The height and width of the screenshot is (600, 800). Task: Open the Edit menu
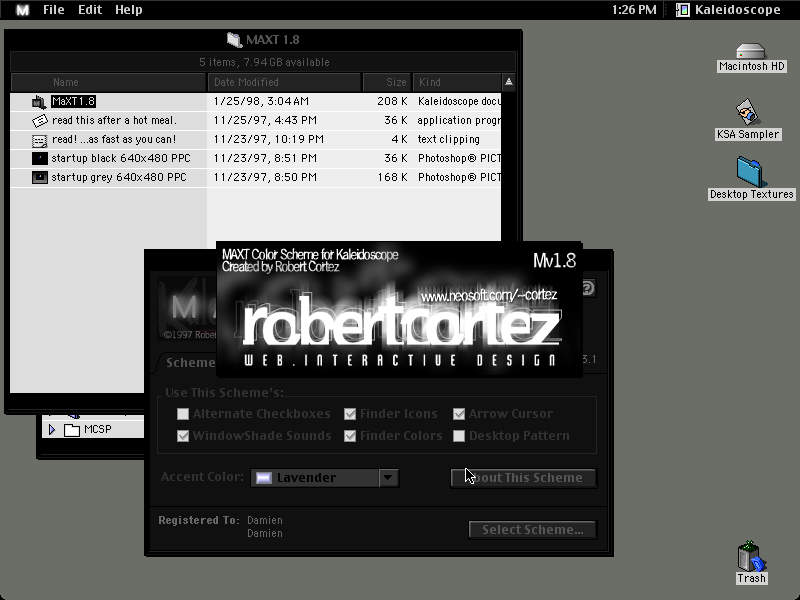coord(90,10)
